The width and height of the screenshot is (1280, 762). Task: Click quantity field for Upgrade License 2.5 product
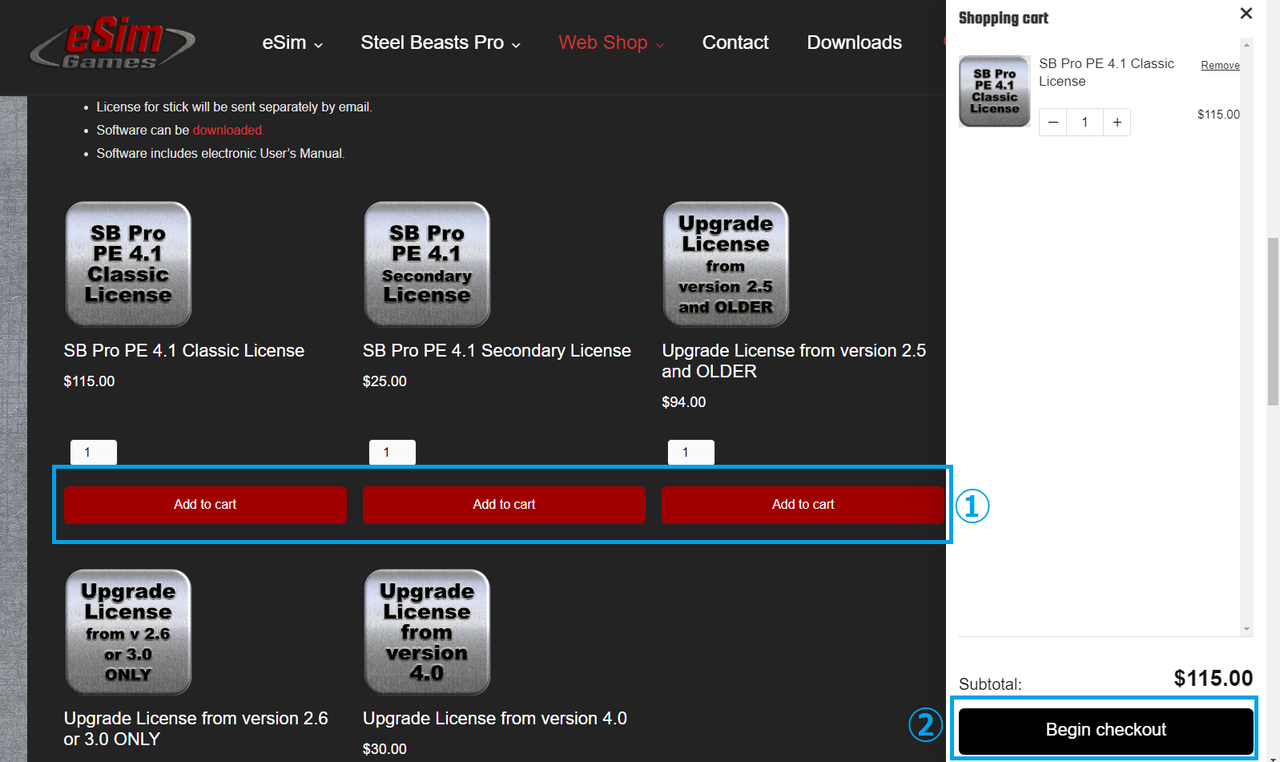click(691, 453)
